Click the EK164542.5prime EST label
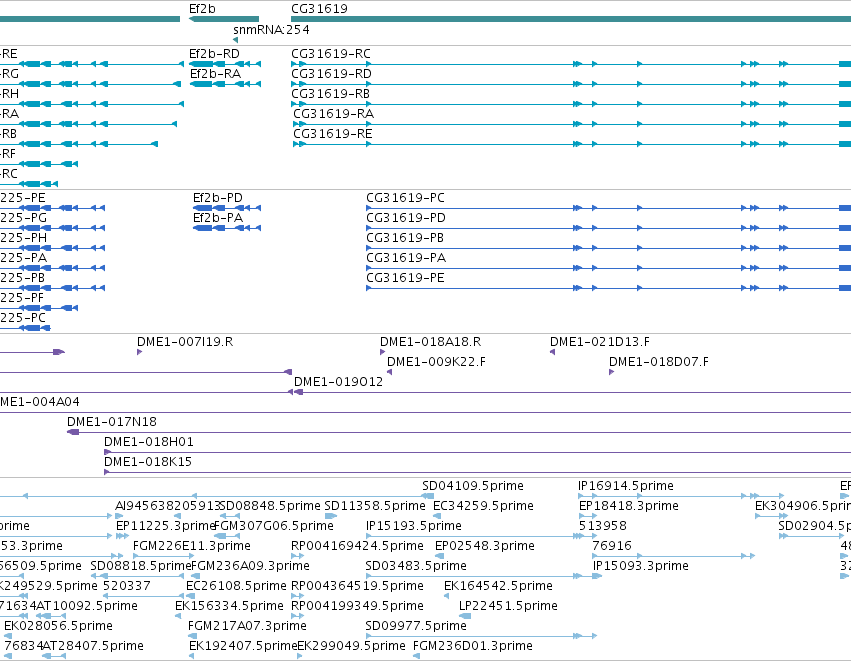The width and height of the screenshot is (851, 661). [498, 587]
